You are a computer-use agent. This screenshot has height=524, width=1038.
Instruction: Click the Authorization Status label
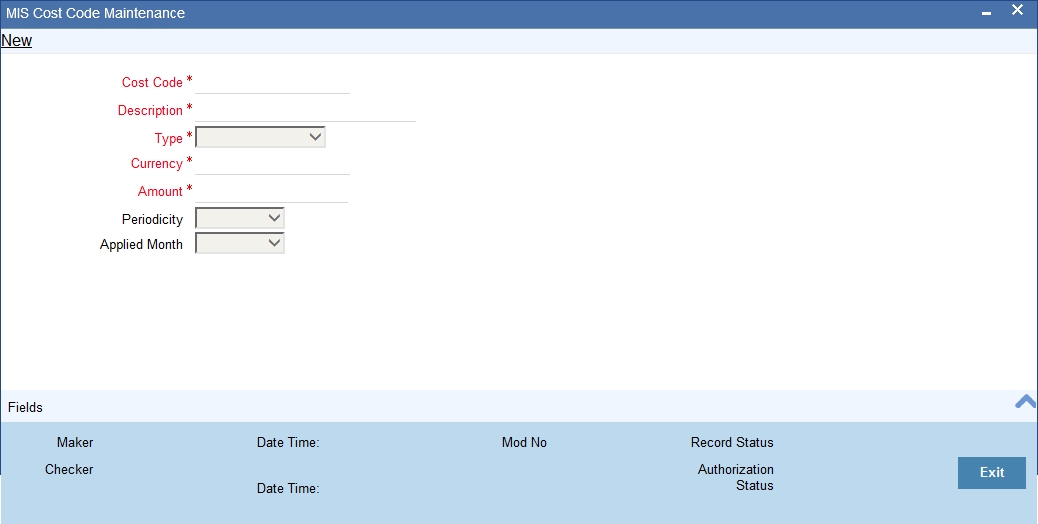735,478
